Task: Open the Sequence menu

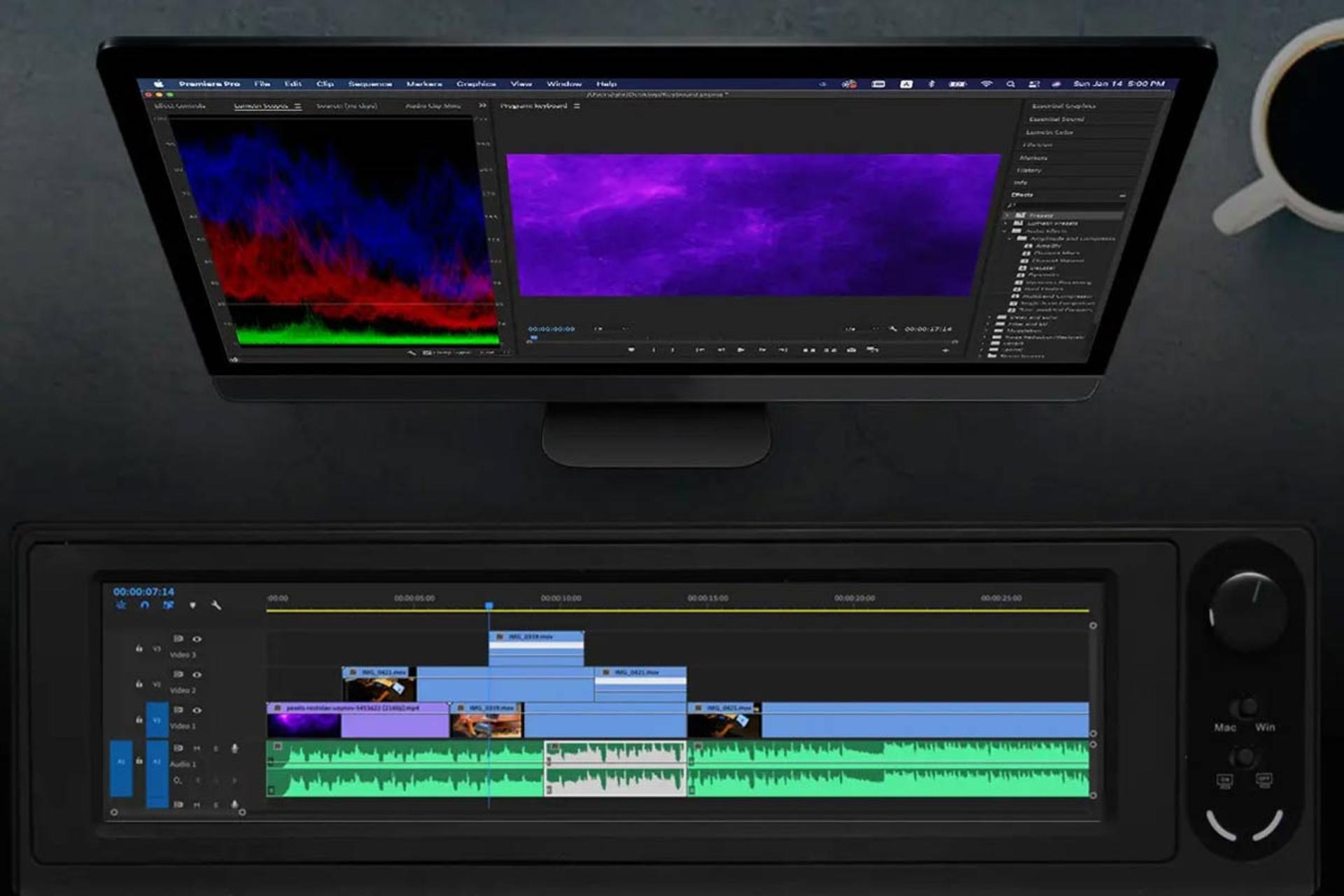Action: click(370, 84)
